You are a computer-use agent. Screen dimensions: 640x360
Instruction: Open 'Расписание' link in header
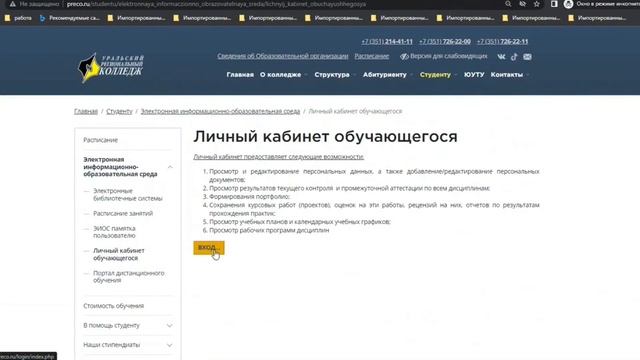pos(371,56)
